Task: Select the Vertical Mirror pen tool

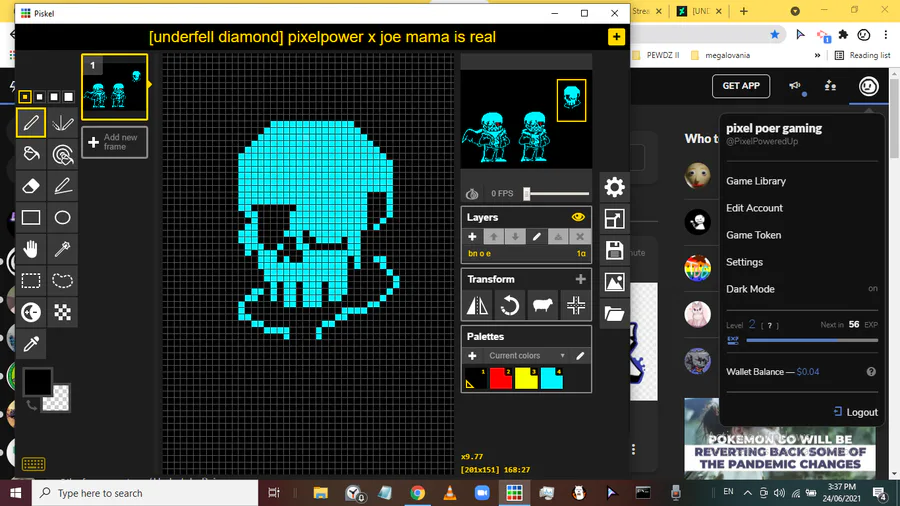Action: pyautogui.click(x=63, y=123)
